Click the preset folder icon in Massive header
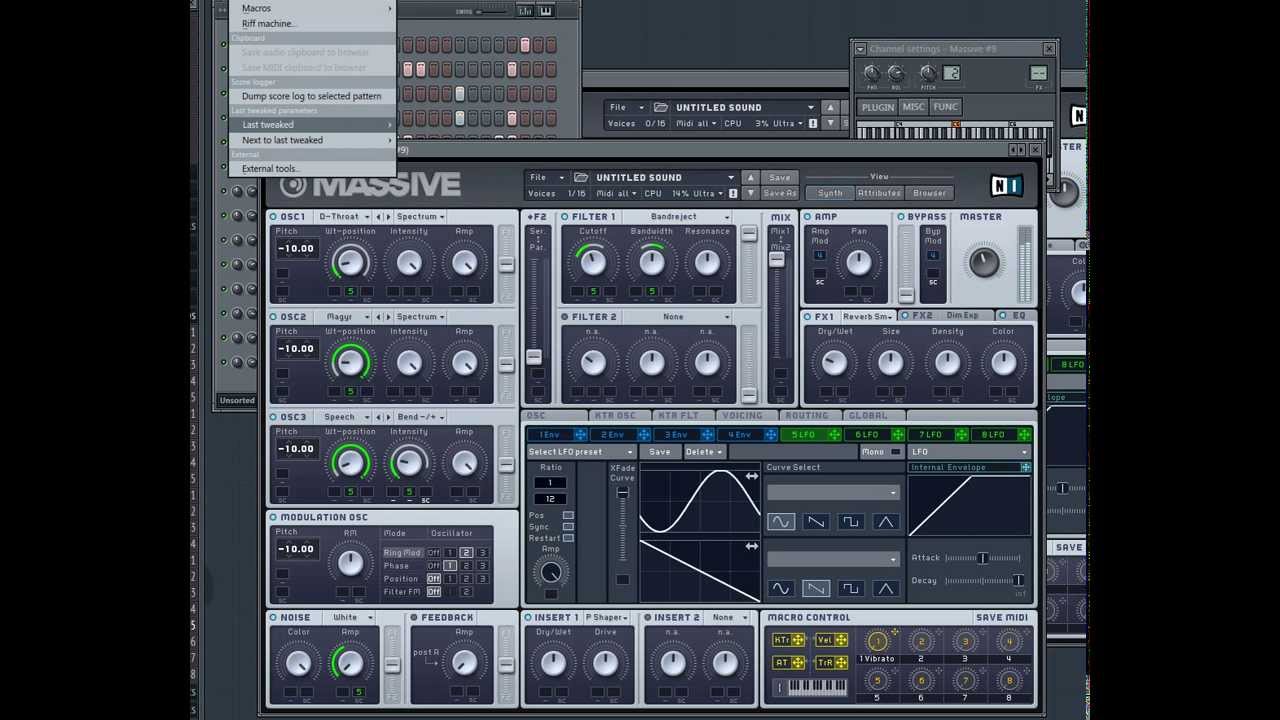Image resolution: width=1280 pixels, height=720 pixels. coord(581,177)
